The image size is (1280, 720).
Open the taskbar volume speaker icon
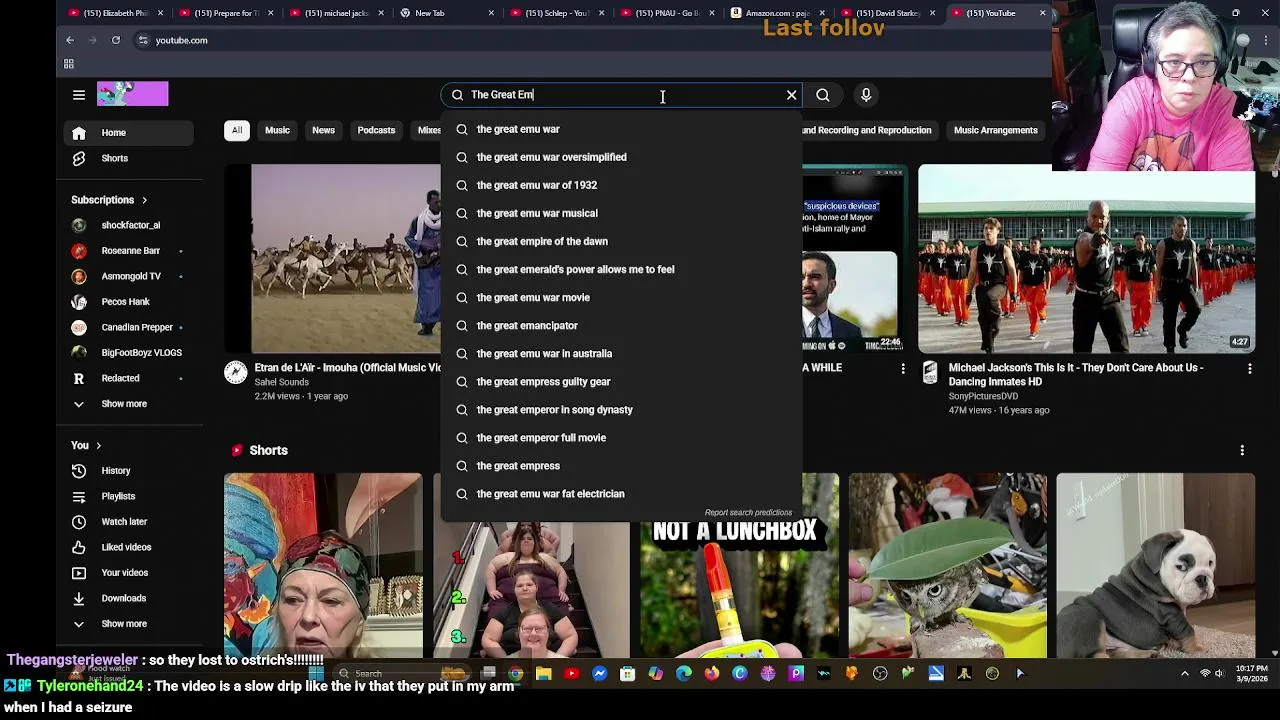pos(1219,674)
